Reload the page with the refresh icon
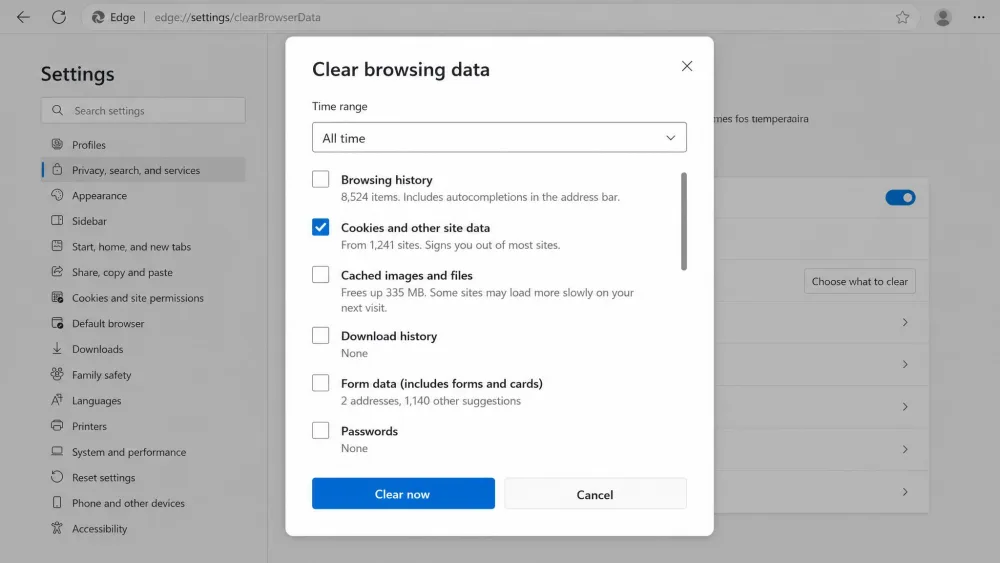1000x563 pixels. coord(59,17)
